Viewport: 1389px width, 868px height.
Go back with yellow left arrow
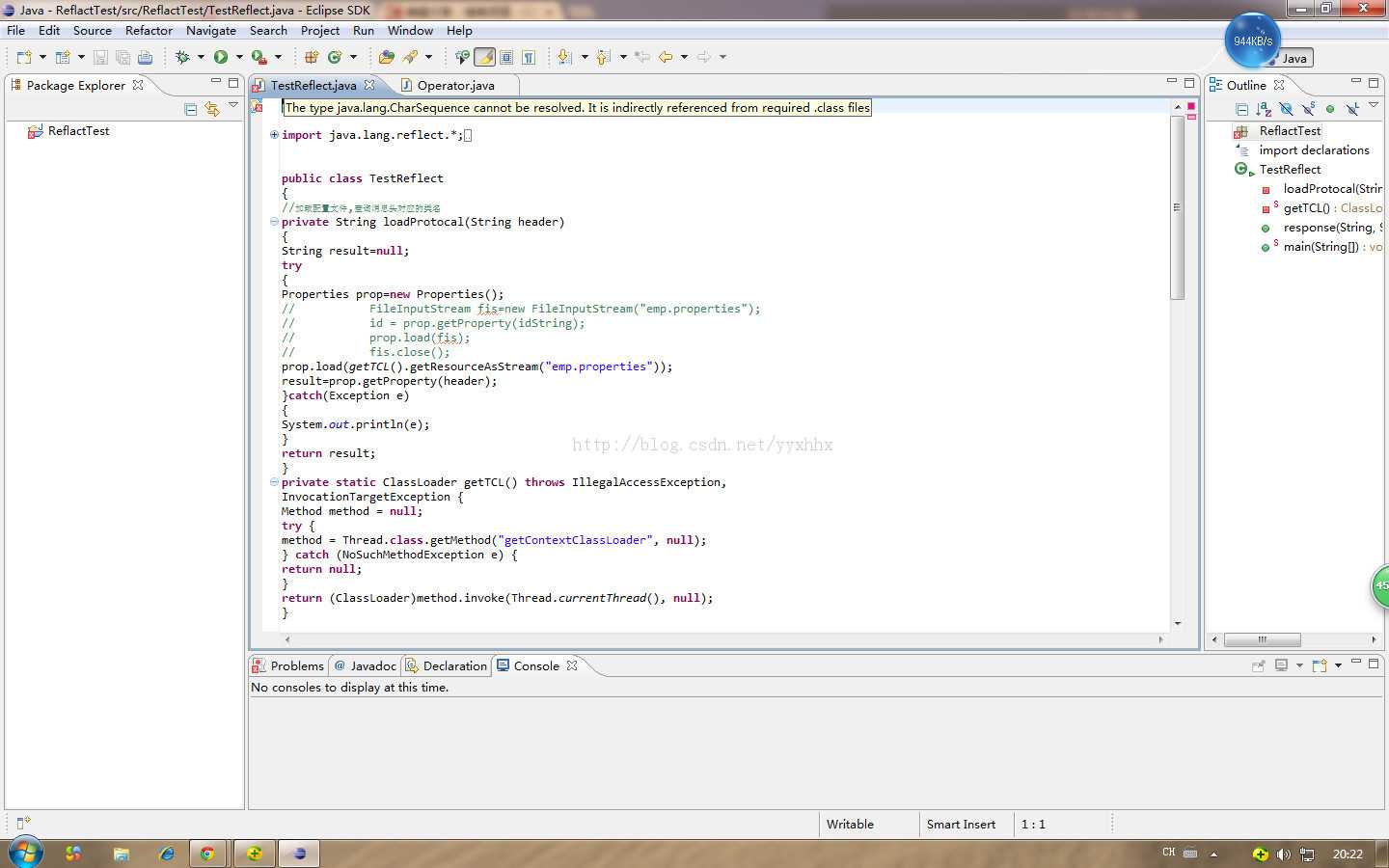pyautogui.click(x=666, y=57)
